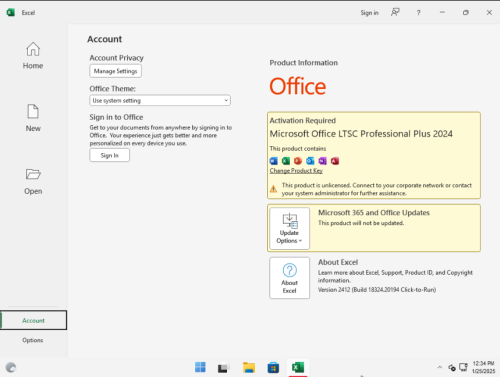Click 'Activation Required' text
This screenshot has width=500, height=377.
click(x=303, y=120)
